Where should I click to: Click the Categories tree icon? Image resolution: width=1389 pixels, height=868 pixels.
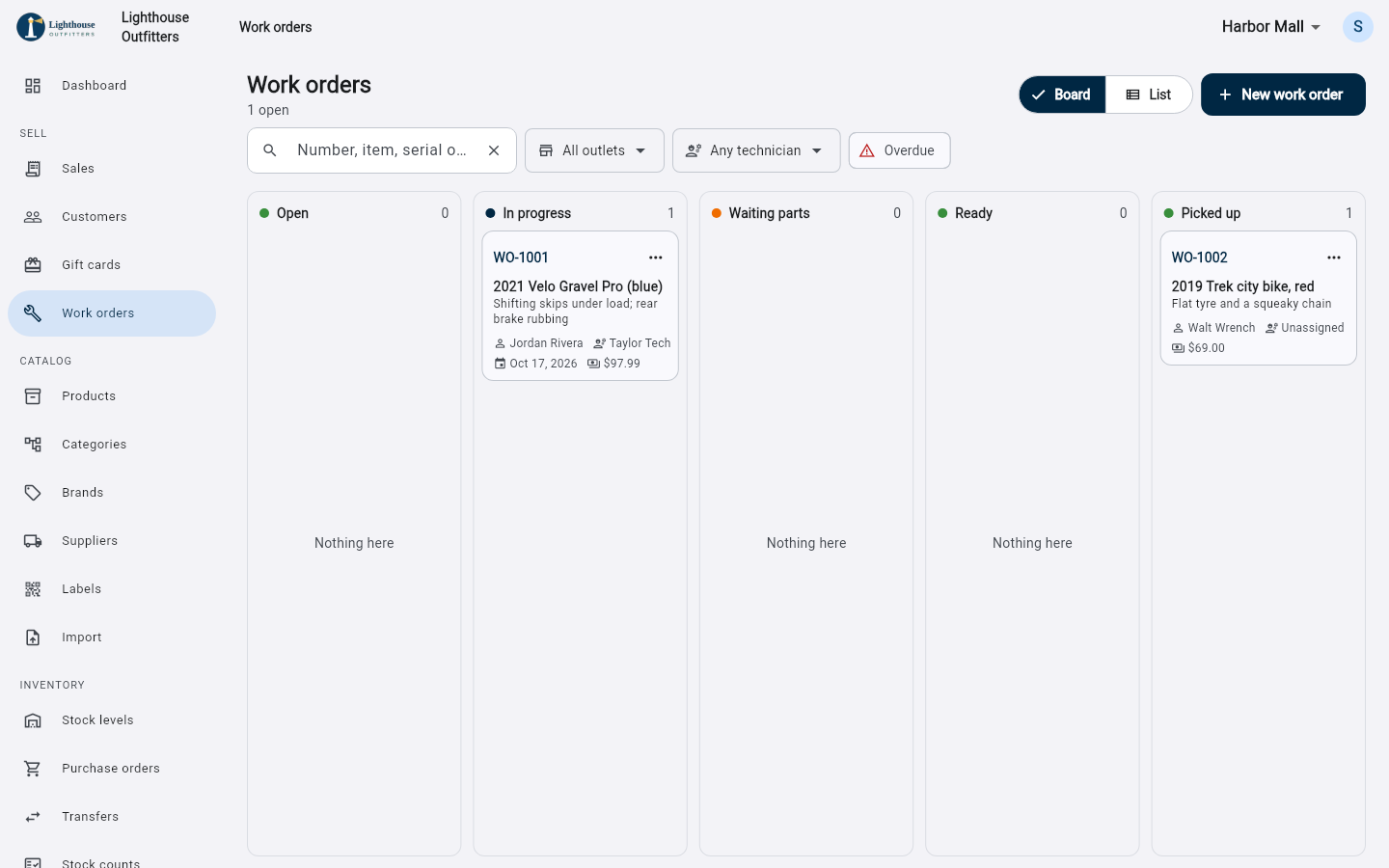tap(33, 445)
